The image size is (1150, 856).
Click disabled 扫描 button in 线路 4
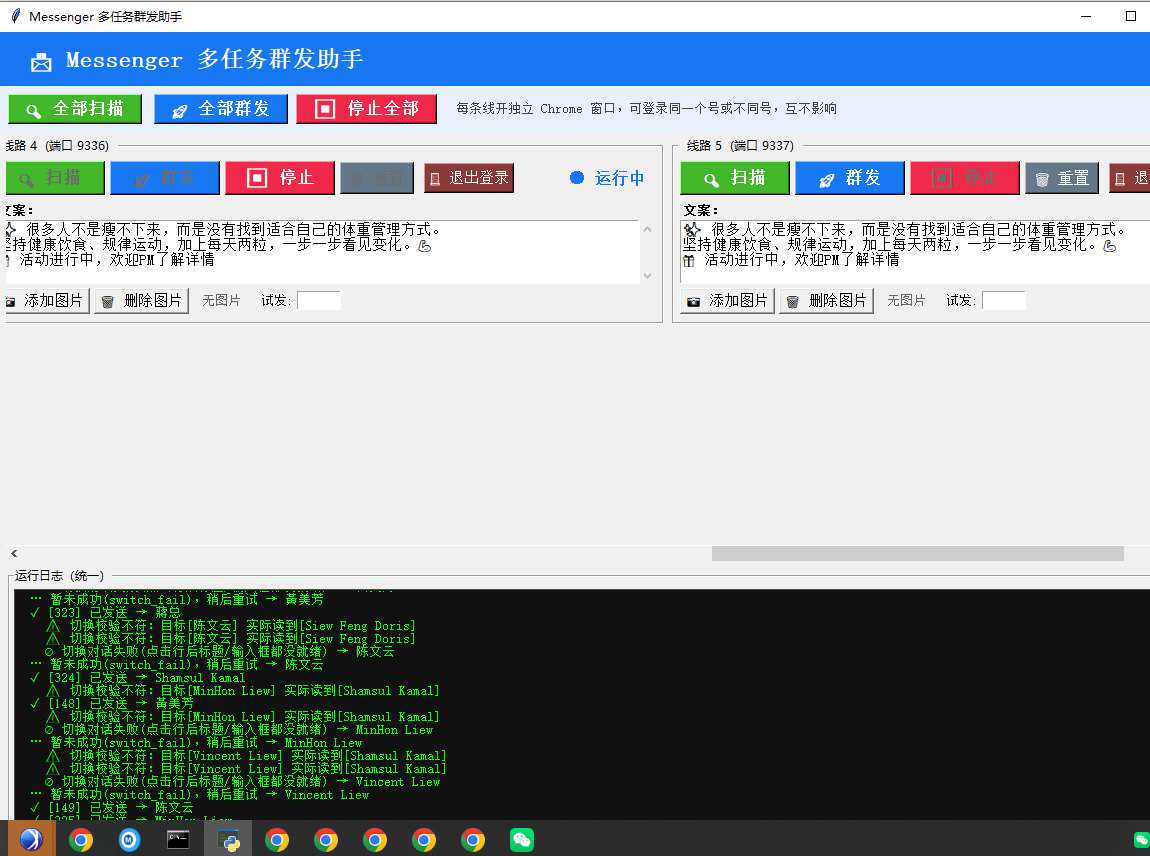click(x=55, y=178)
